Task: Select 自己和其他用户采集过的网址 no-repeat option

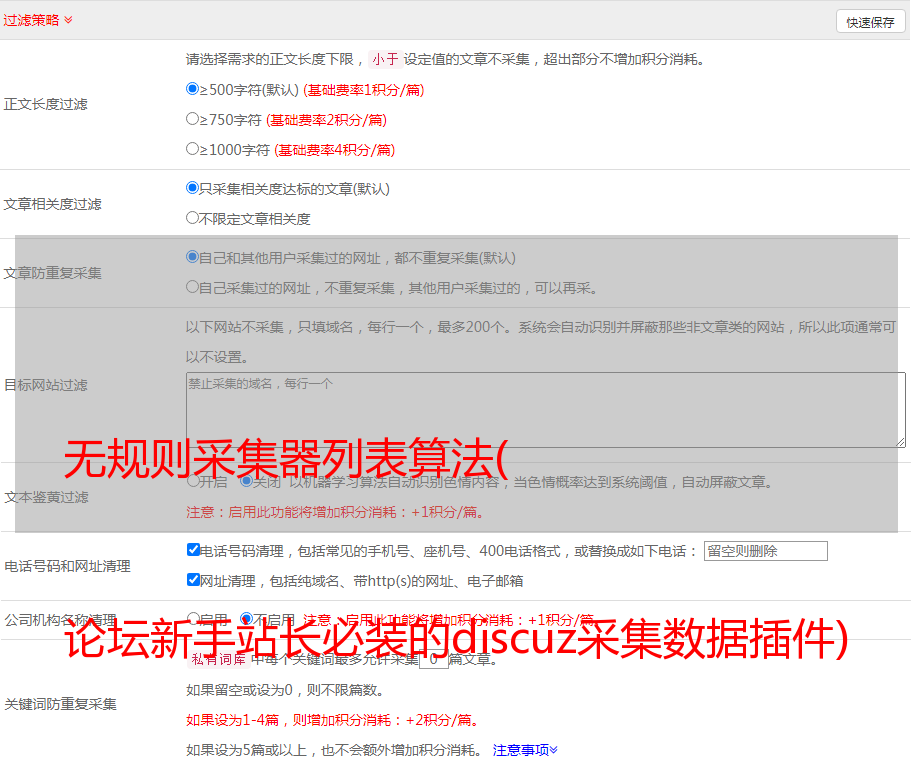Action: pos(193,257)
